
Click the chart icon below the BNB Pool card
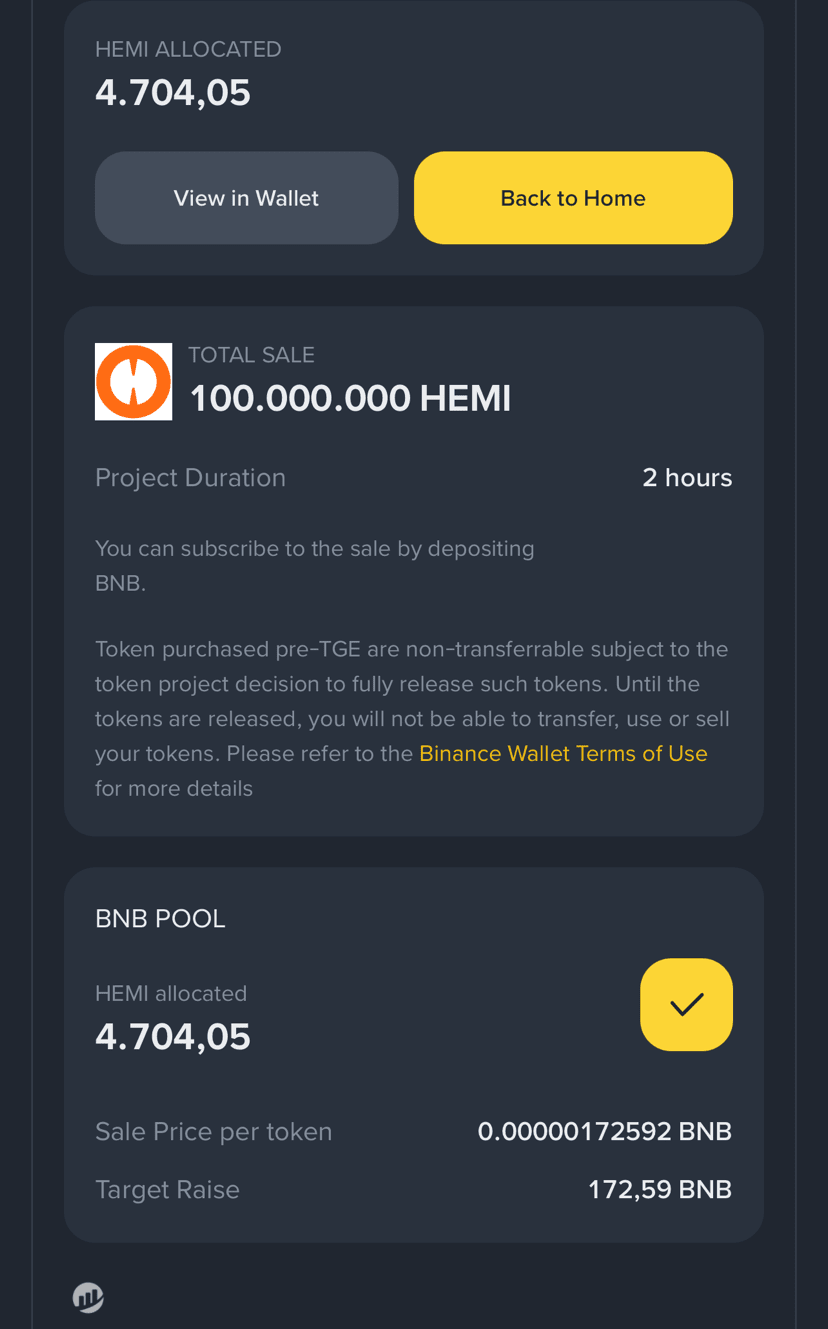pyautogui.click(x=88, y=1297)
